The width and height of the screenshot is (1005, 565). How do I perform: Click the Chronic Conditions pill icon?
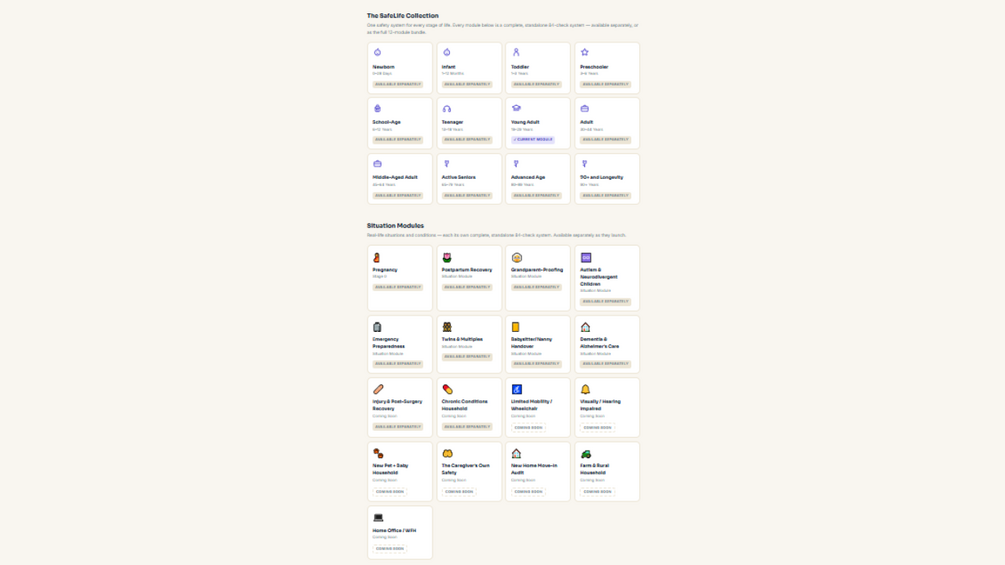tap(447, 389)
